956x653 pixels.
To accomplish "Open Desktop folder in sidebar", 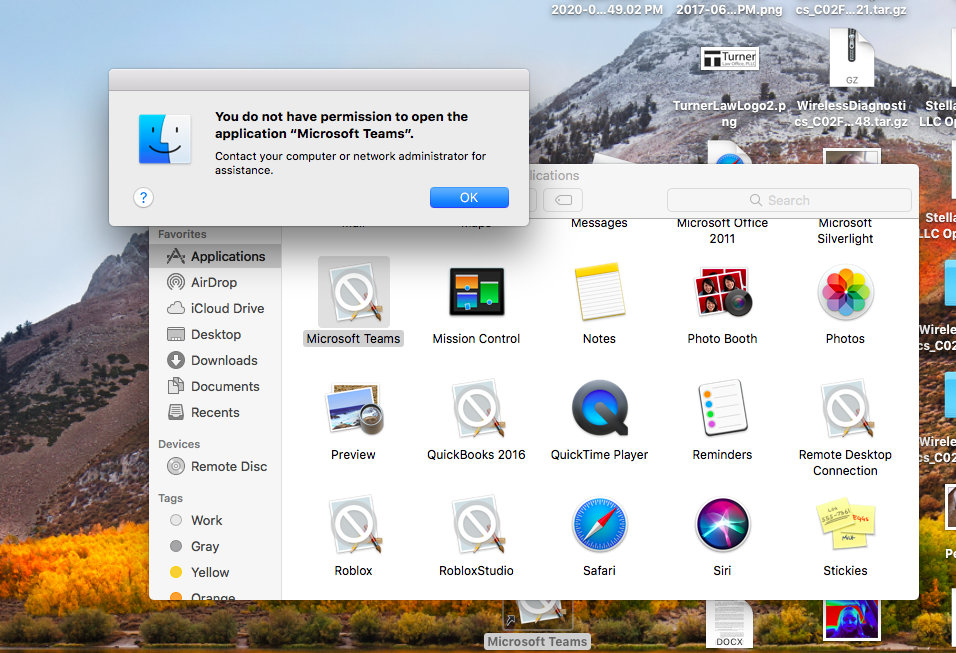I will pos(215,335).
